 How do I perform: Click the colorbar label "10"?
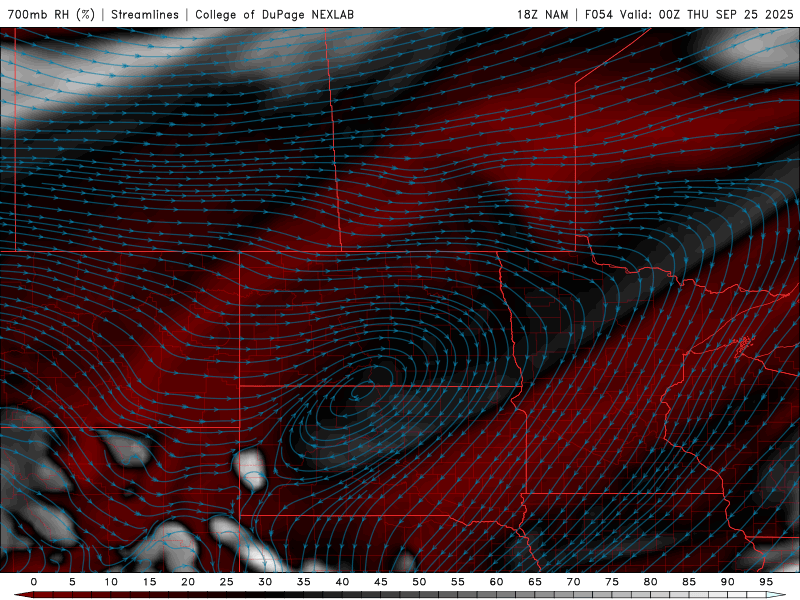pos(111,582)
